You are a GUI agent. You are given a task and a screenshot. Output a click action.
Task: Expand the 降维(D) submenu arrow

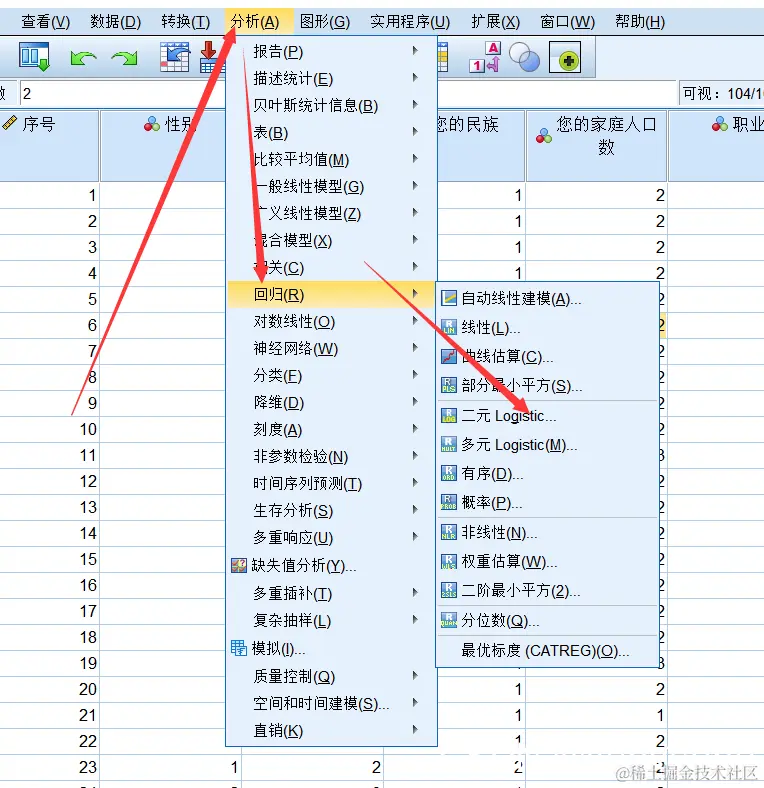pyautogui.click(x=415, y=402)
